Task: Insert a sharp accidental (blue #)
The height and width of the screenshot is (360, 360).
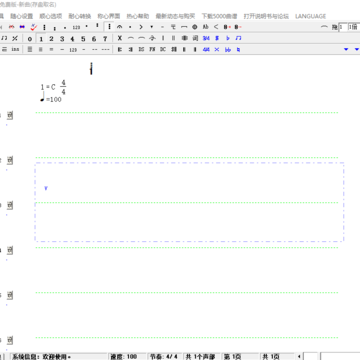Action: pos(217,38)
